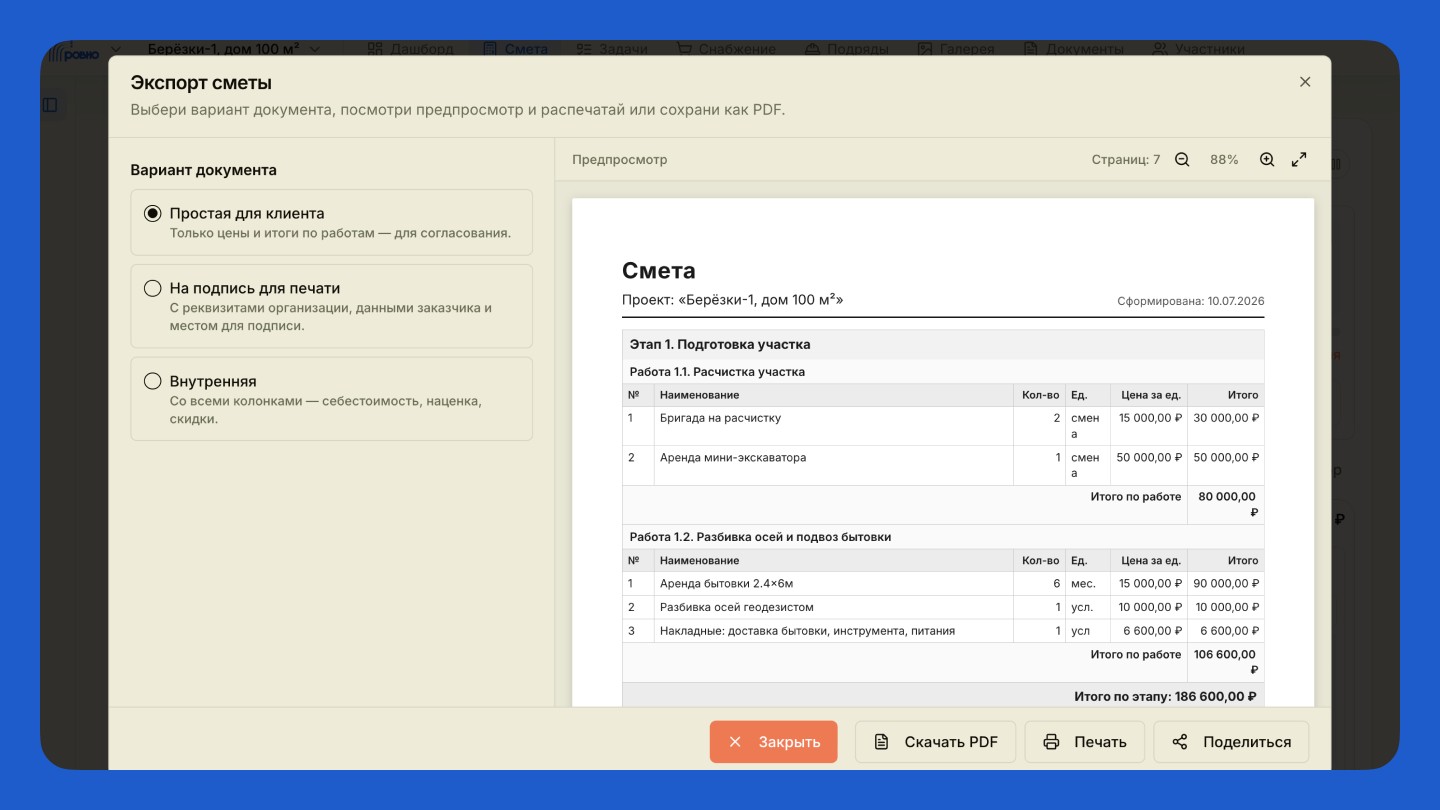Expand preview to fullscreen
The image size is (1440, 810).
point(1299,160)
